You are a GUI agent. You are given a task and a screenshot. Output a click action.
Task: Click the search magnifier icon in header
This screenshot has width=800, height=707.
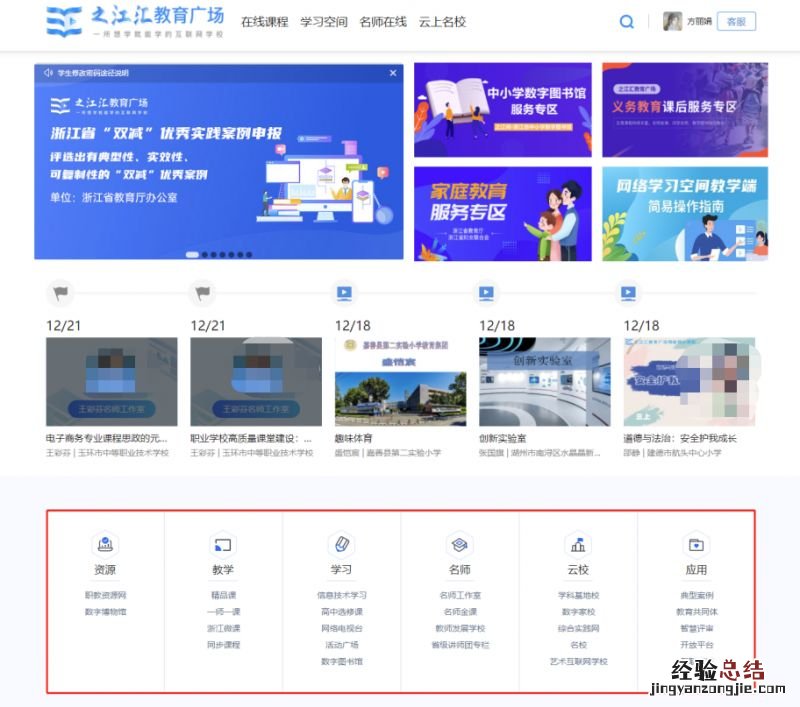point(627,21)
